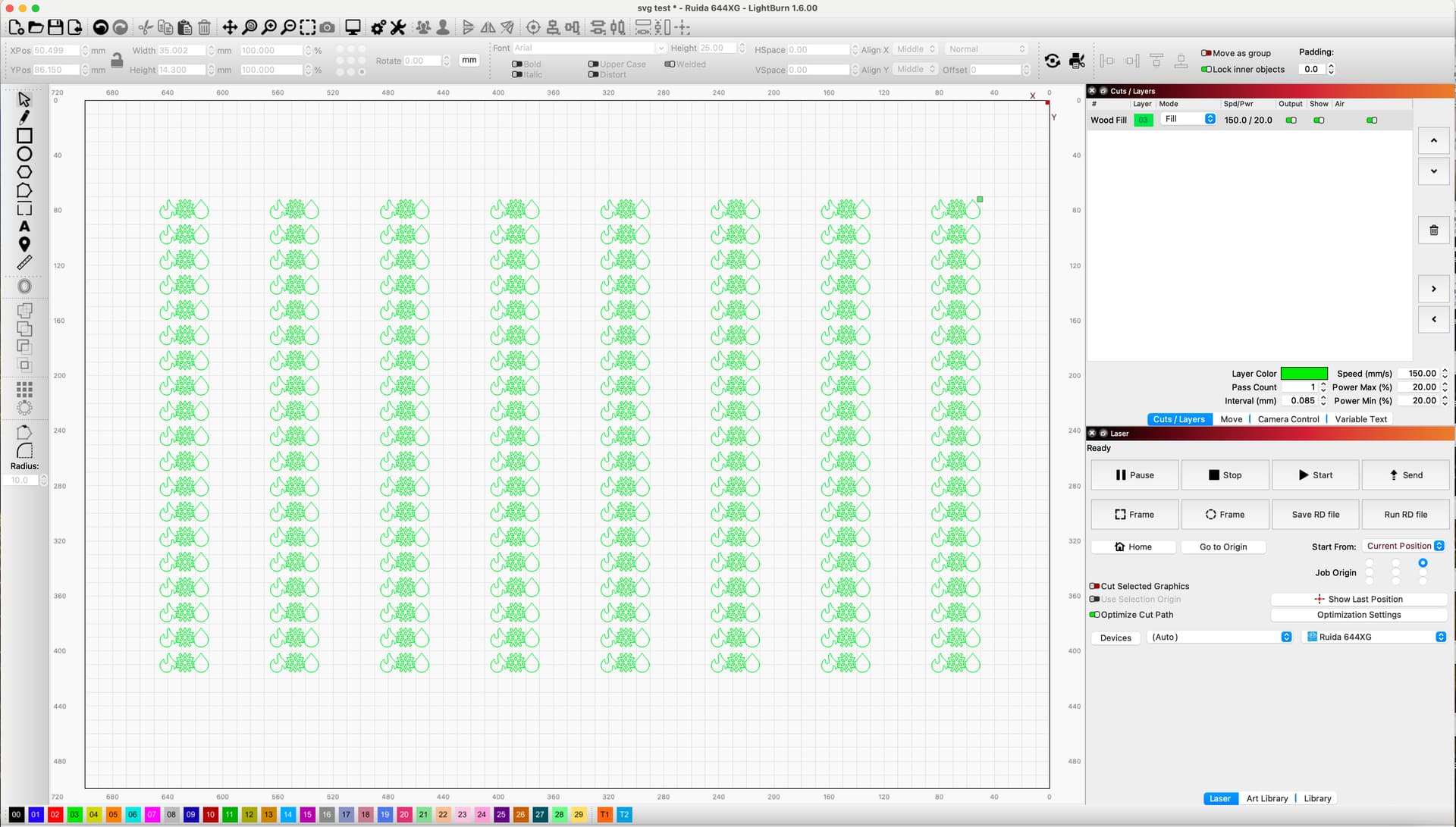Open the Grid Array tool
This screenshot has width=1456, height=827.
(x=24, y=390)
